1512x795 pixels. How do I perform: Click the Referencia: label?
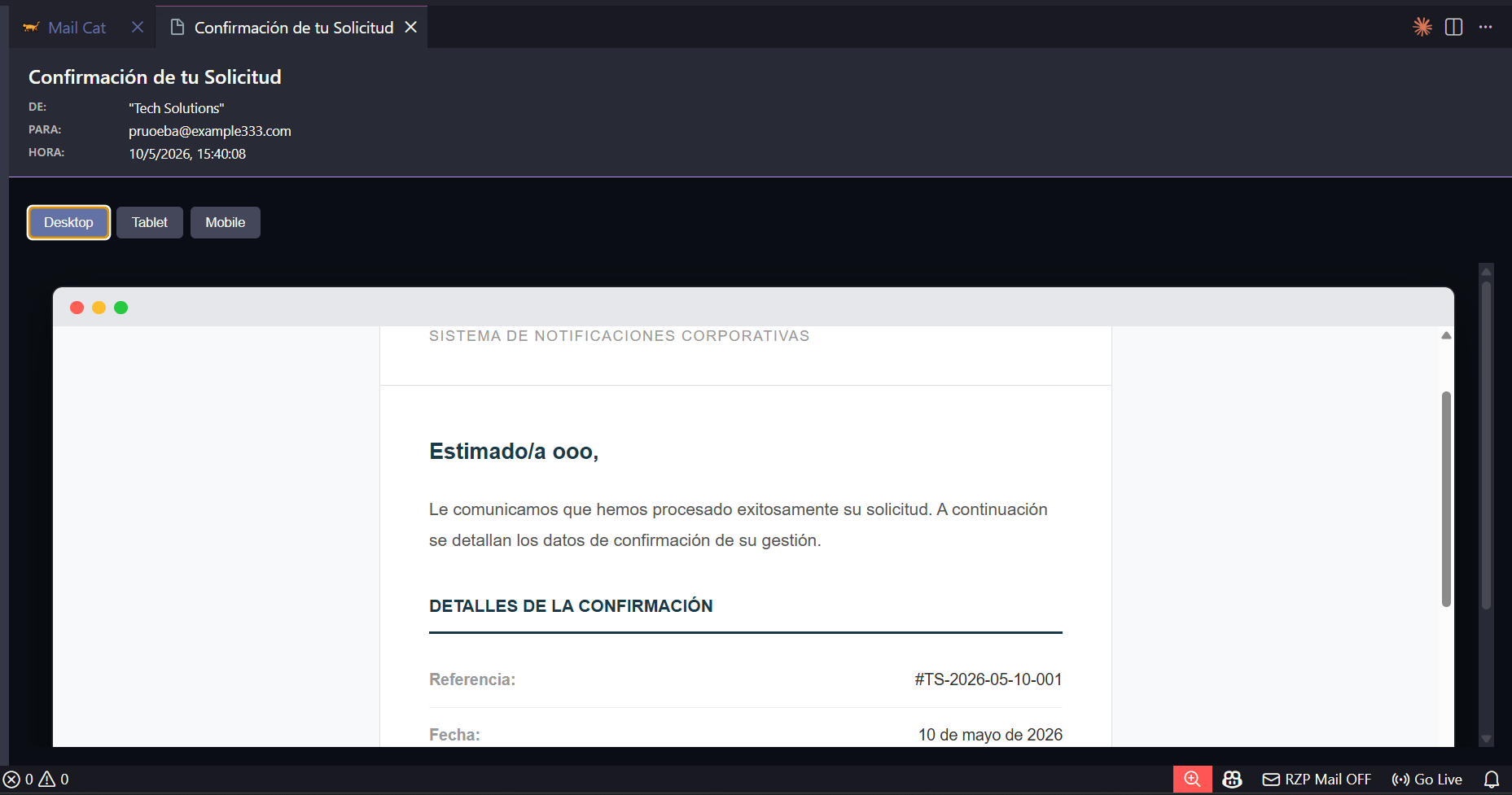click(x=472, y=679)
